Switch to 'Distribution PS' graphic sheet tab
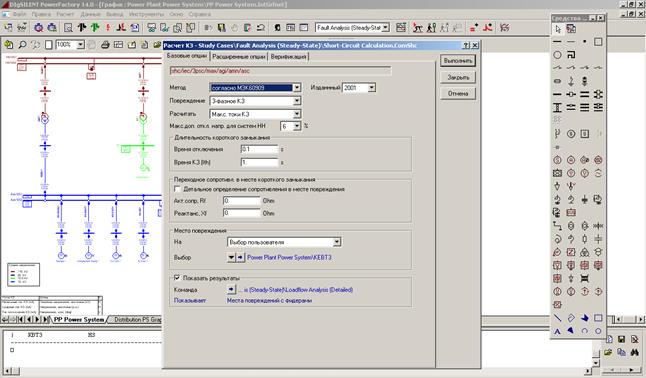This screenshot has height=378, width=646. tap(138, 319)
